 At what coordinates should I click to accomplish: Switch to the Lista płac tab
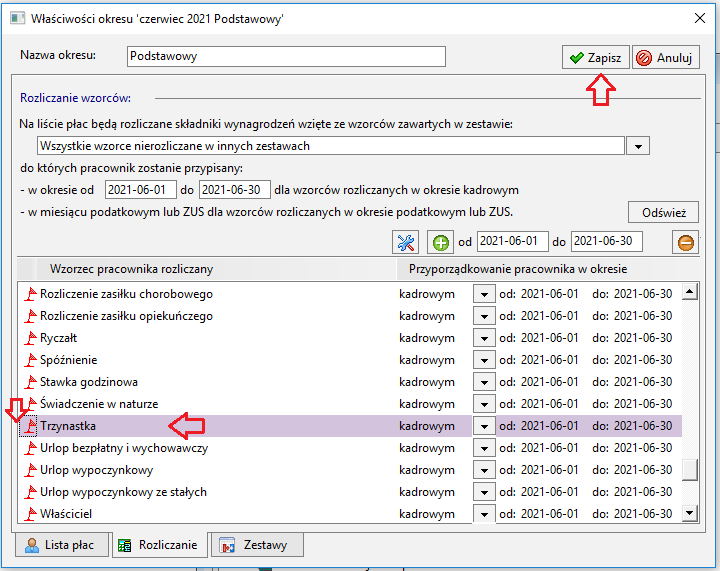[x=62, y=545]
